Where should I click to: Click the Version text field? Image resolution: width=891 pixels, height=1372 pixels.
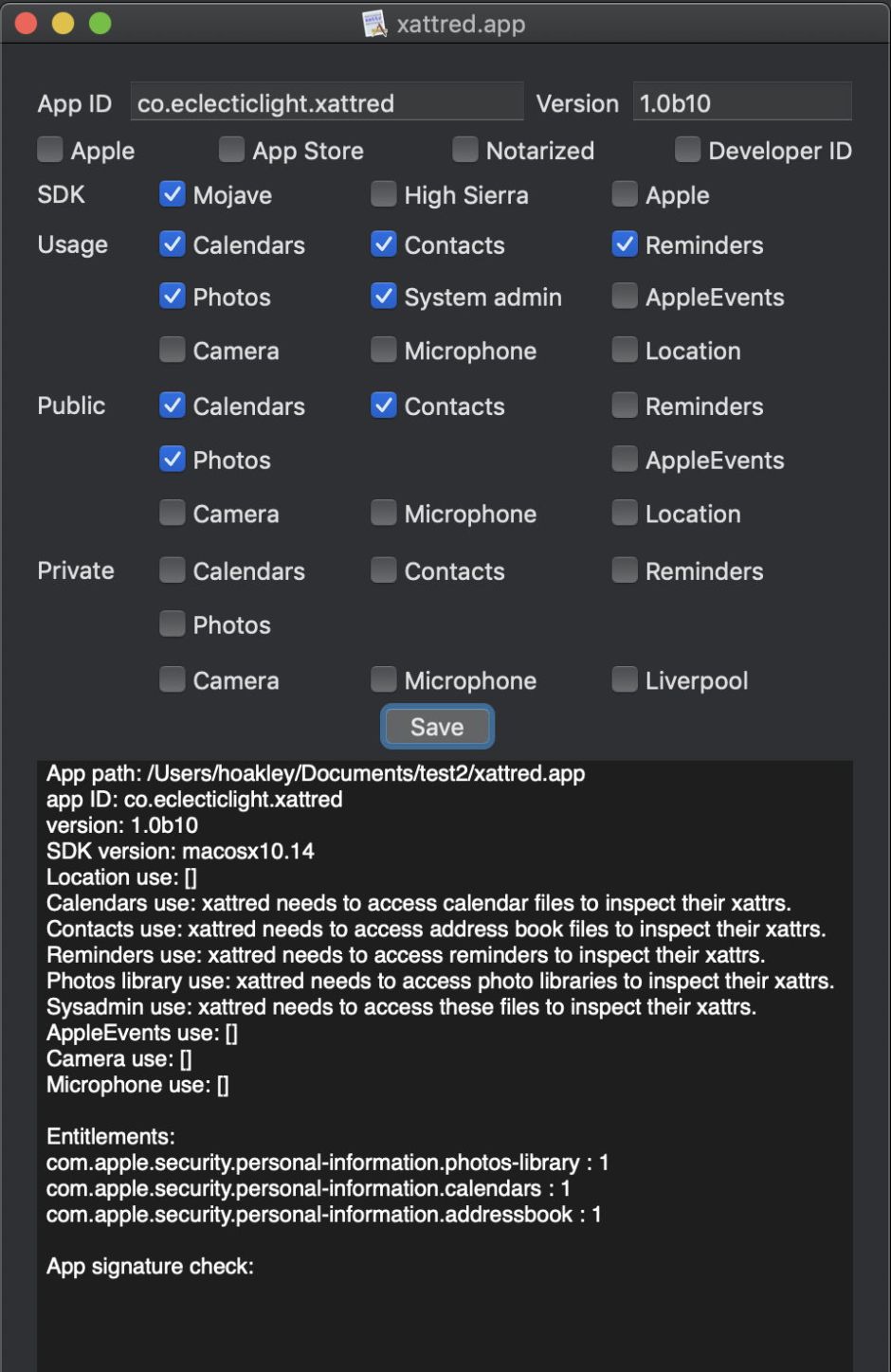(742, 103)
